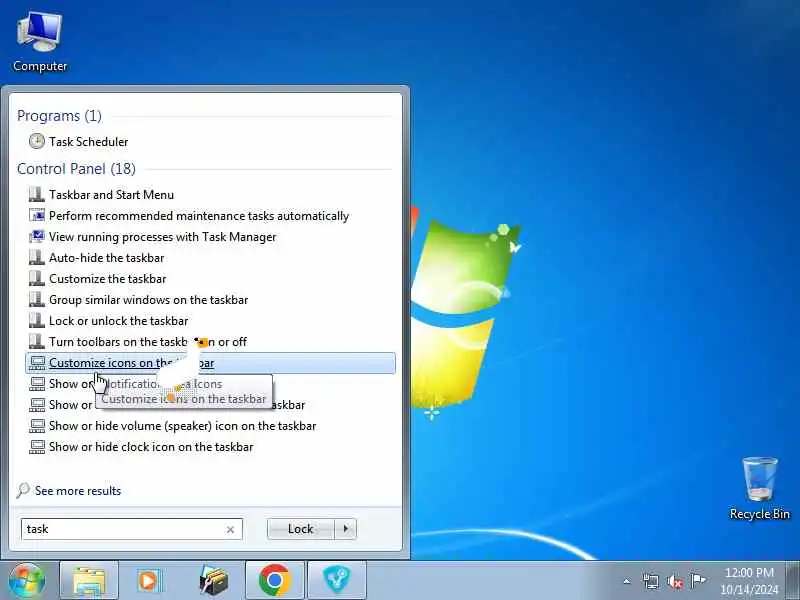800x600 pixels.
Task: Open the Action Center flag icon
Action: pos(698,581)
